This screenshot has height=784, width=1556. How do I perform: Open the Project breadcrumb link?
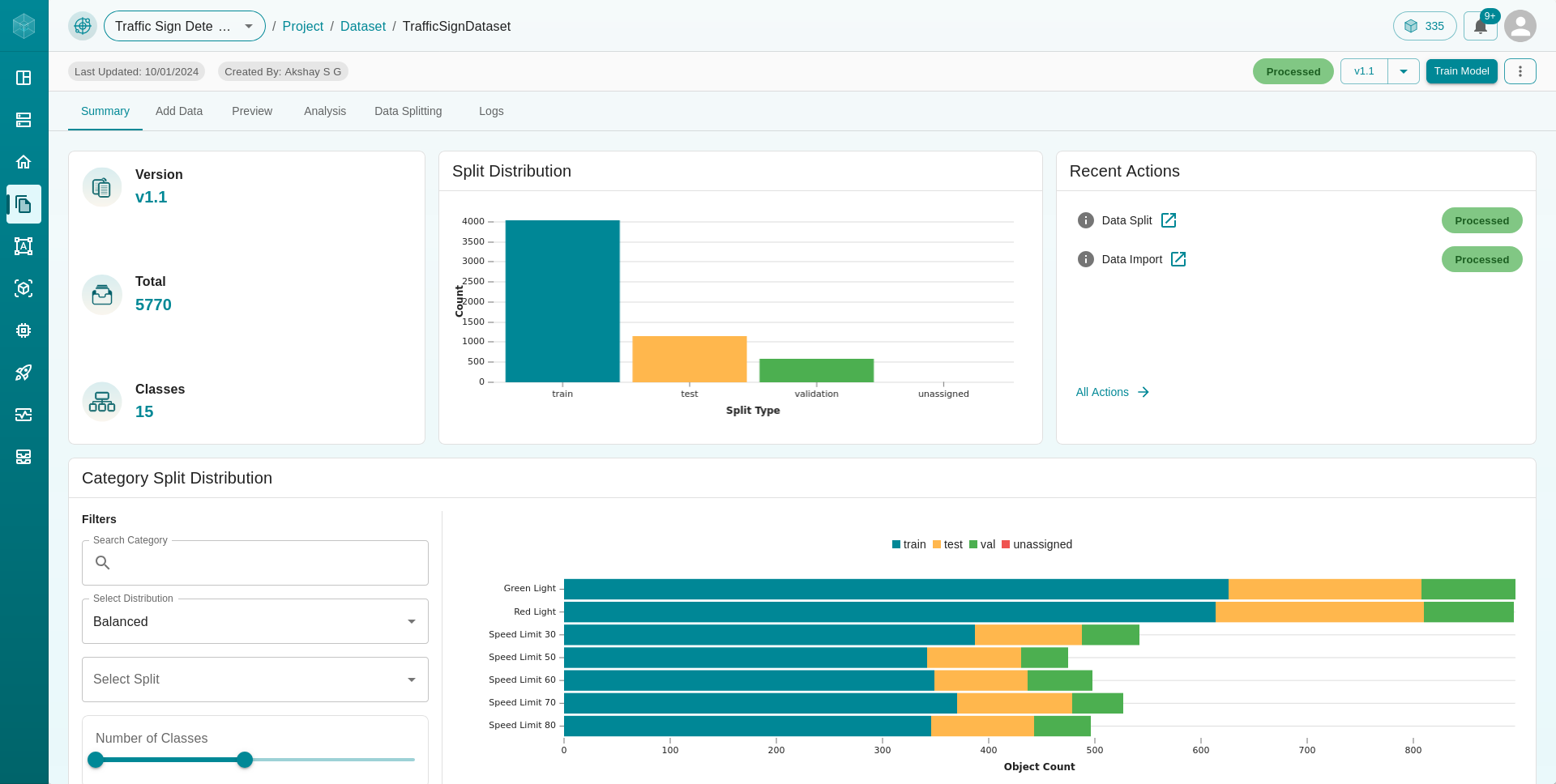point(303,26)
